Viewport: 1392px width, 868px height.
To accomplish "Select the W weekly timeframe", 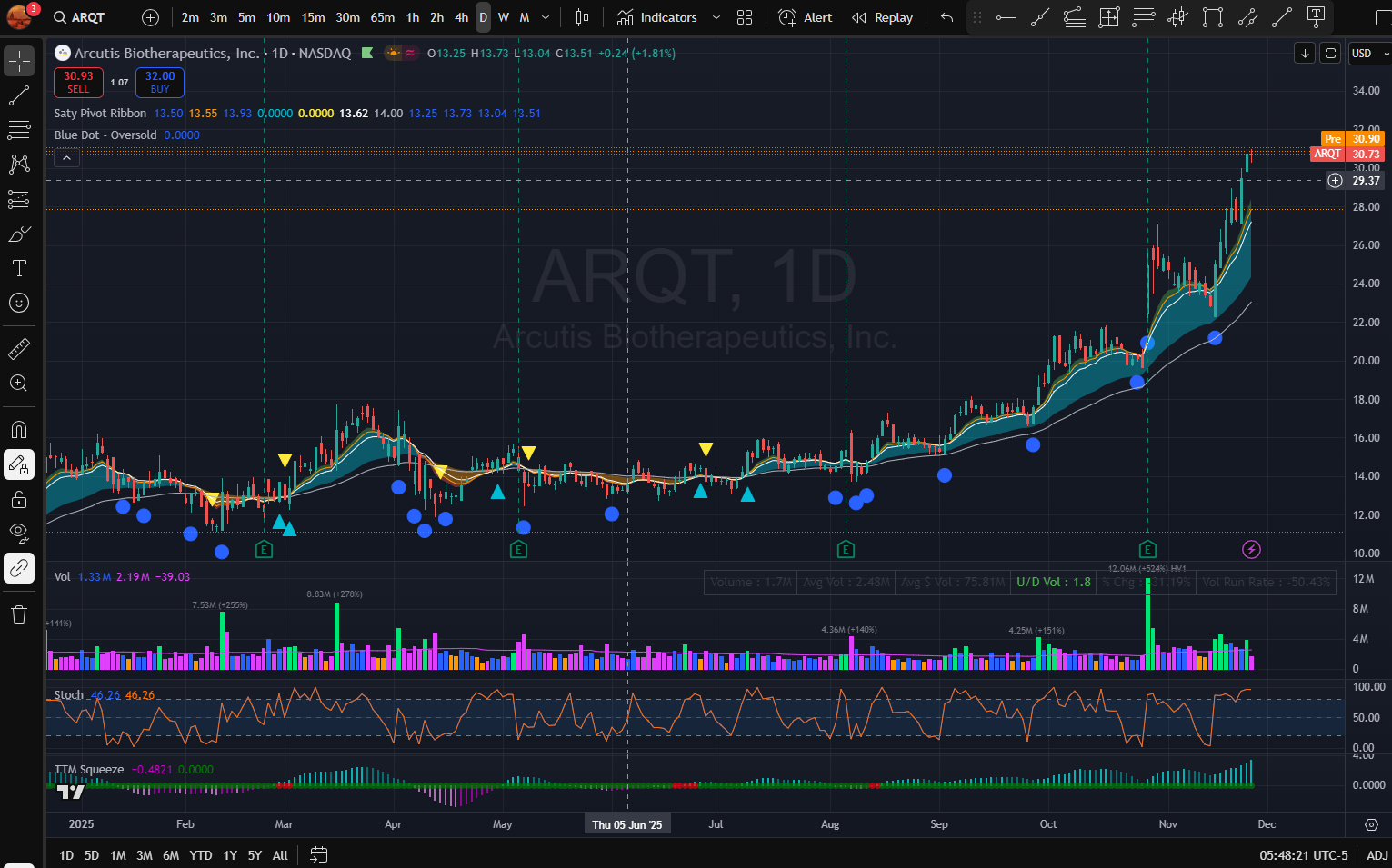I will 504,17.
